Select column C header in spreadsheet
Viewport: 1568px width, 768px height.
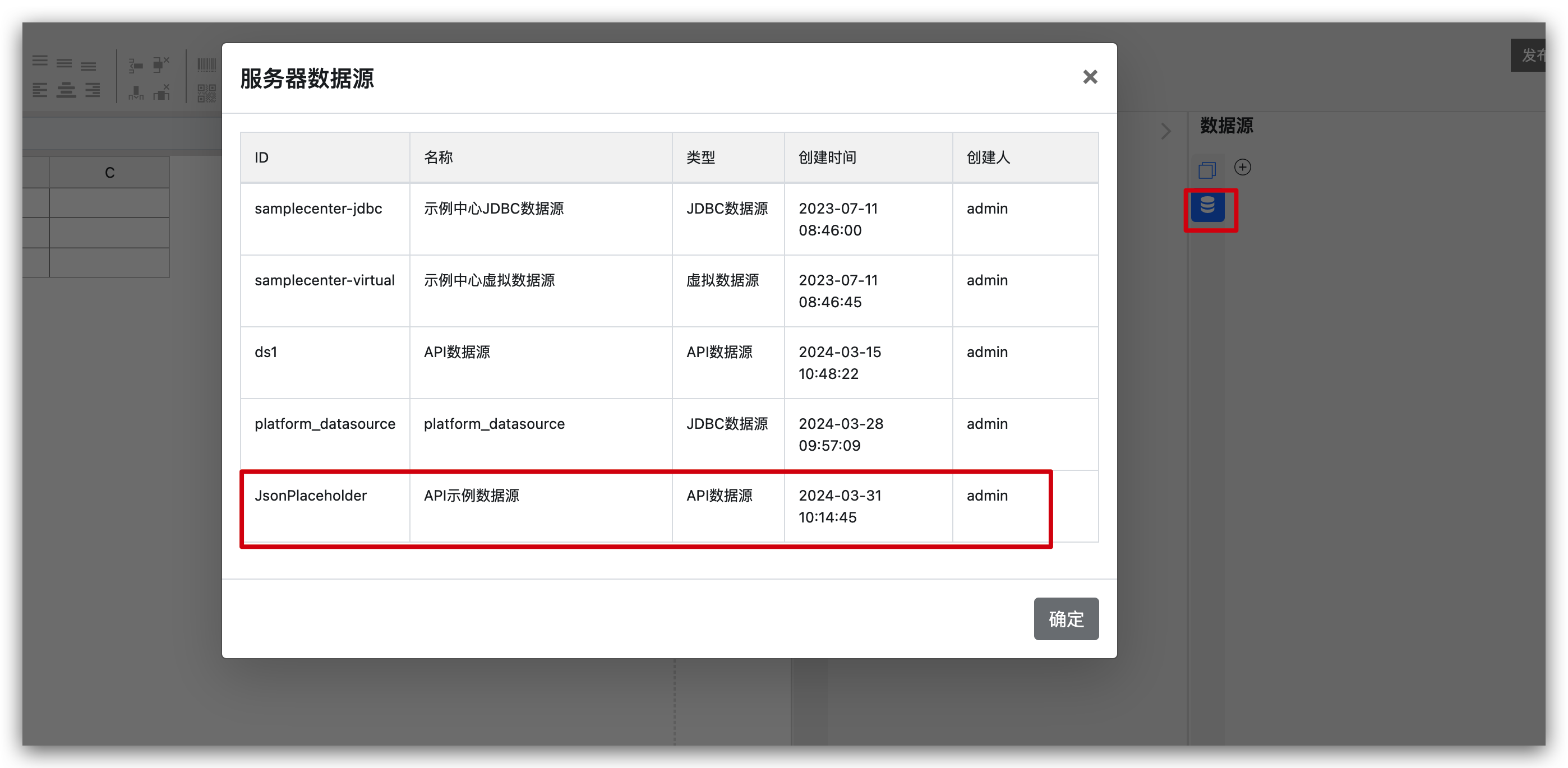109,172
